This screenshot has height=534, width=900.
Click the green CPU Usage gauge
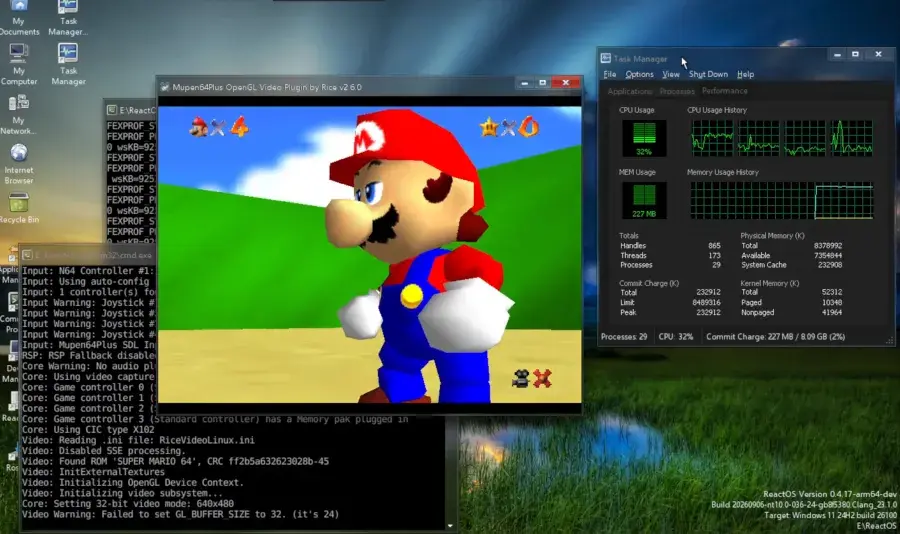(644, 138)
